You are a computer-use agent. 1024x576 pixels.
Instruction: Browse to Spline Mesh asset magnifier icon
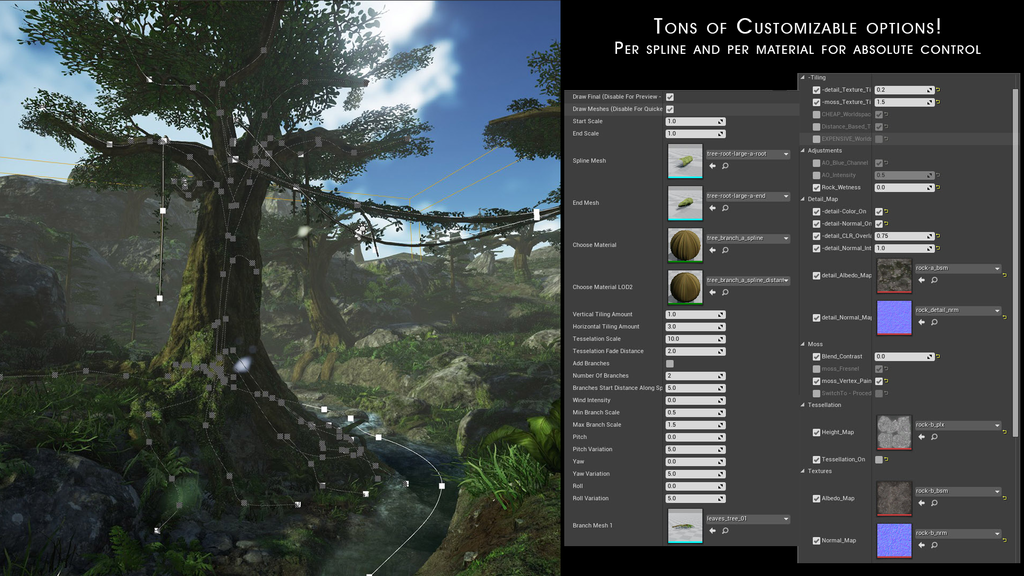pos(725,166)
